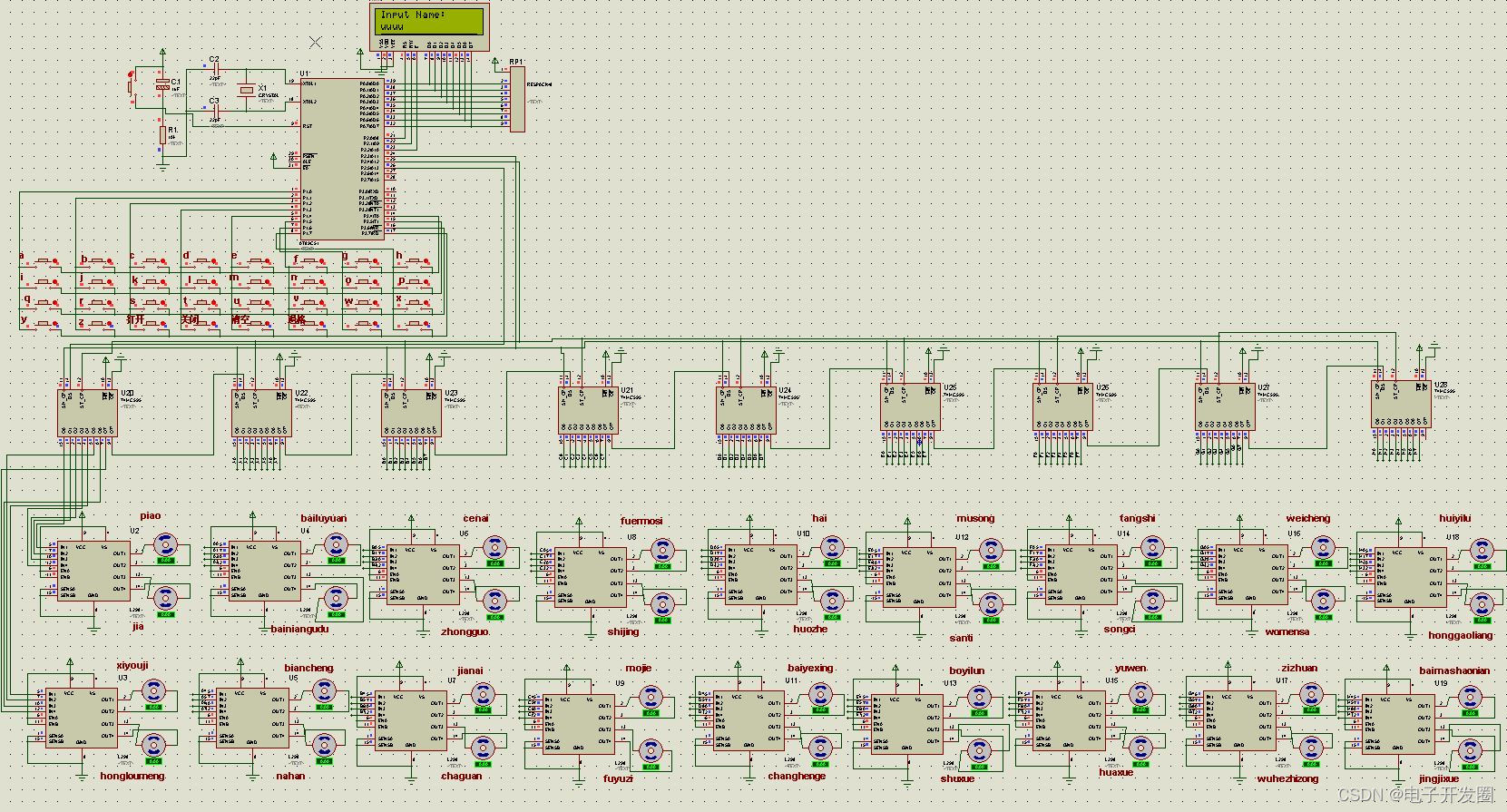The image size is (1507, 812).
Task: Click the motor labeled jia
Action: pyautogui.click(x=165, y=598)
